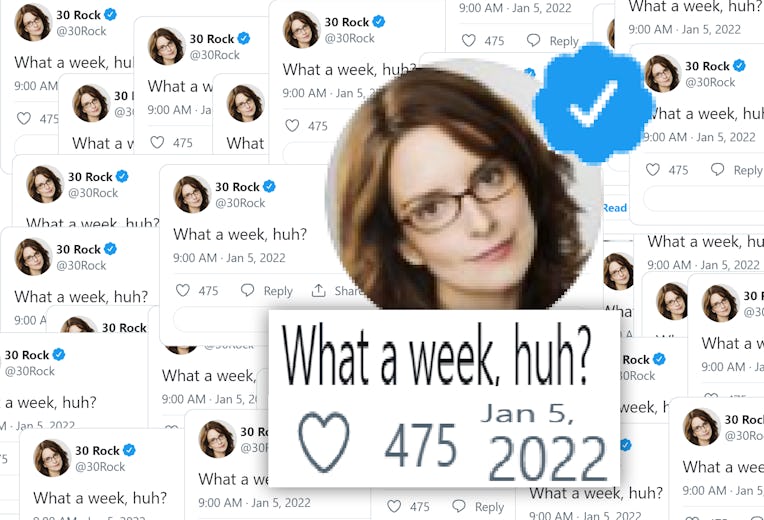Image resolution: width=764 pixels, height=520 pixels.
Task: Tap the heart icon in the central tweet
Action: 183,290
